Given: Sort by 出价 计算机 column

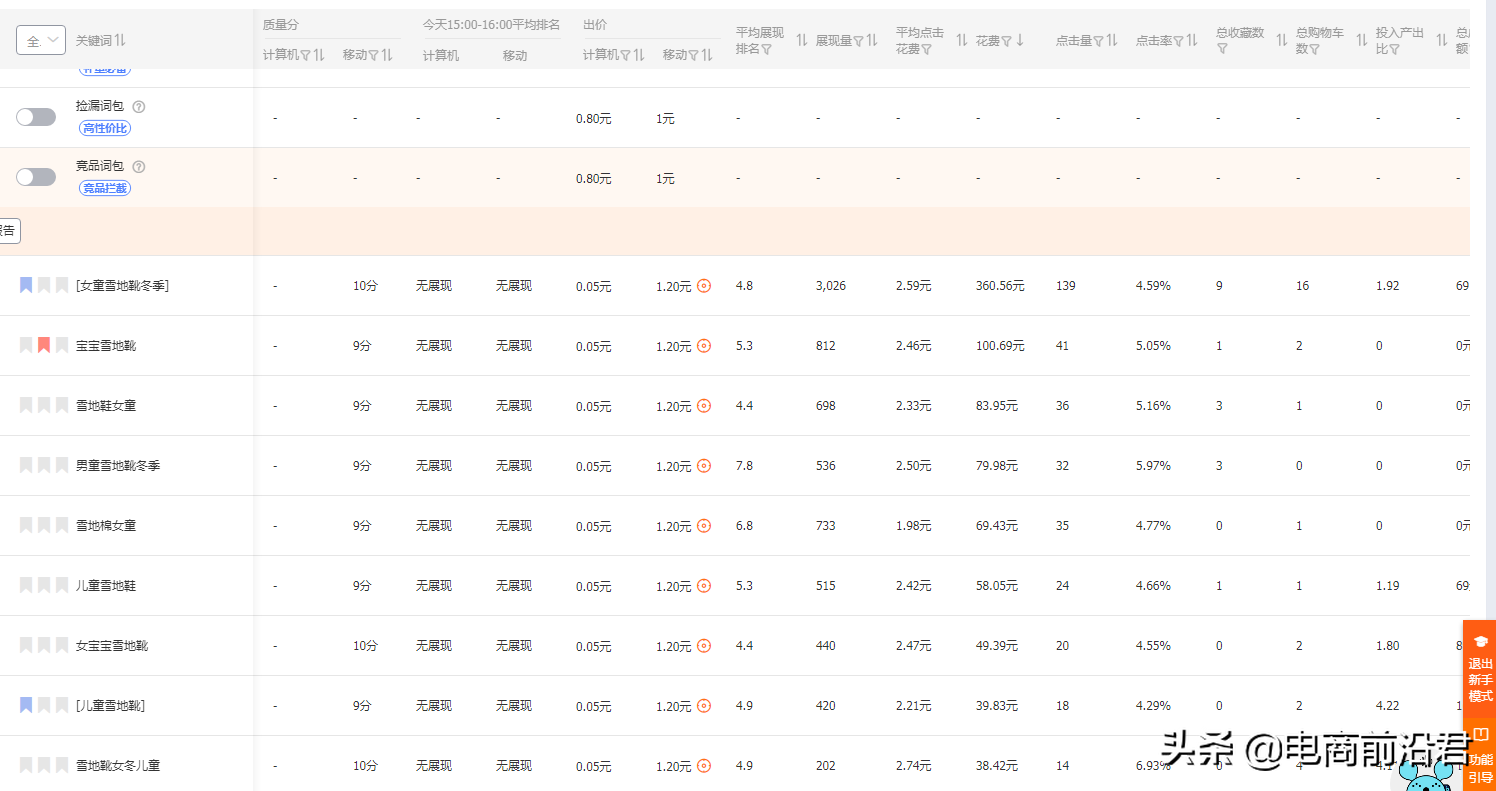Looking at the screenshot, I should pyautogui.click(x=639, y=55).
